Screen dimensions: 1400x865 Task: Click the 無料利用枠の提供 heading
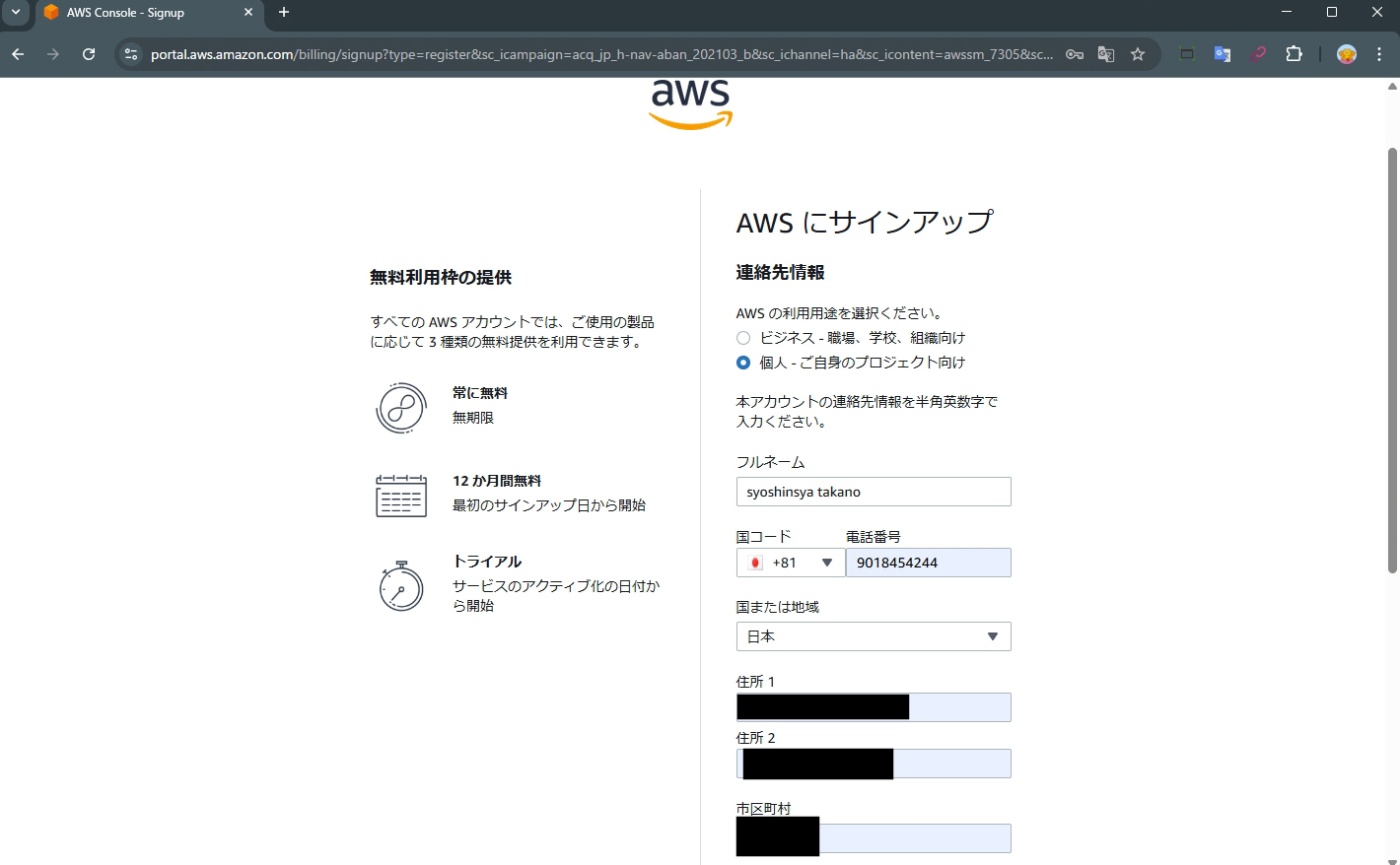click(440, 278)
